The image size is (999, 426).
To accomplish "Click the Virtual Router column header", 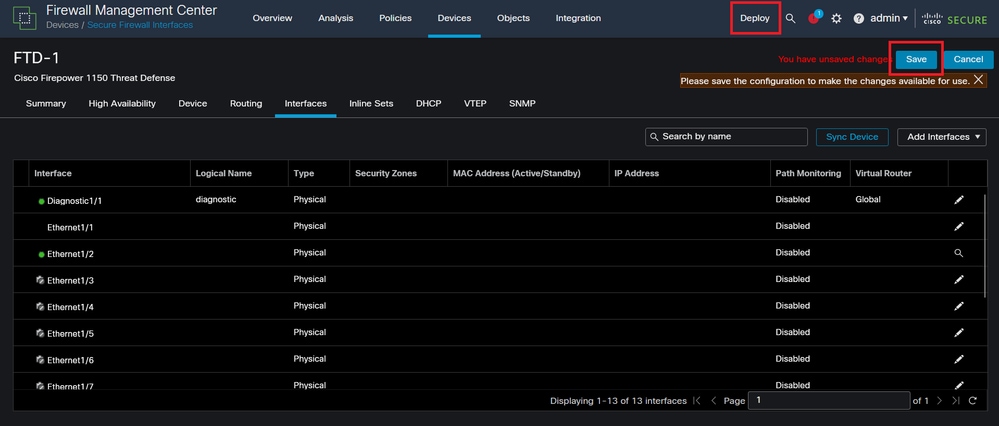I will pyautogui.click(x=884, y=173).
